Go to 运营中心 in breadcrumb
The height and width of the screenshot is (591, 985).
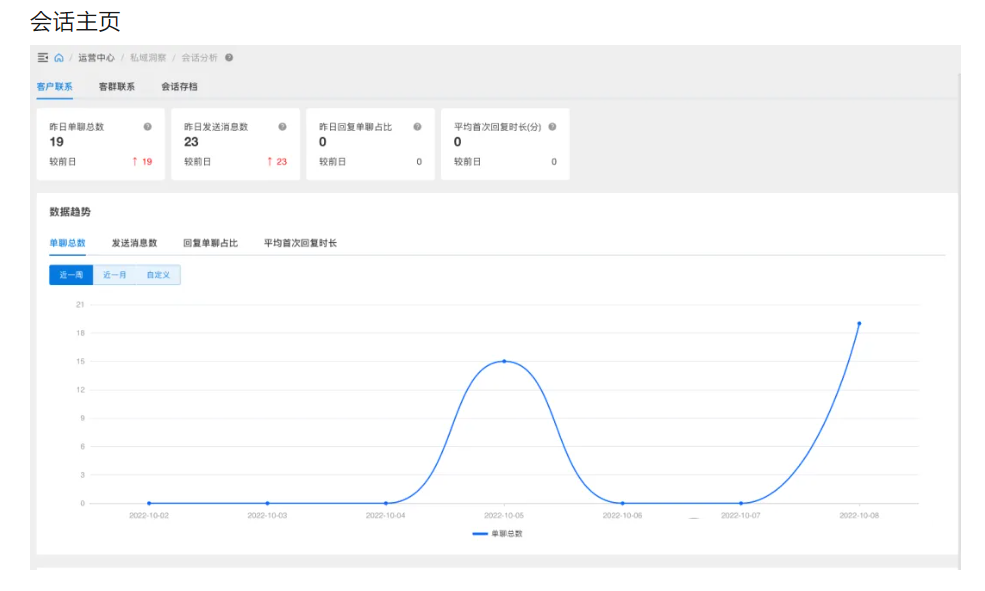click(96, 58)
